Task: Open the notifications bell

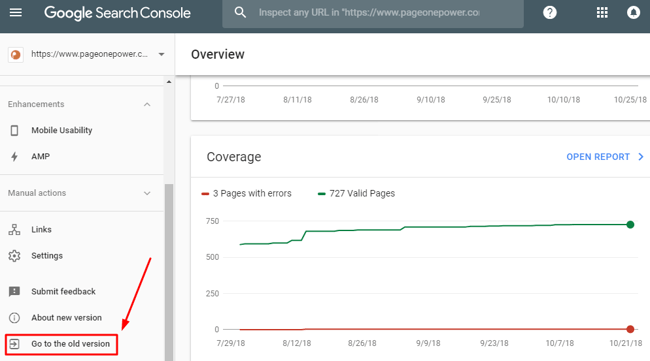Action: pyautogui.click(x=633, y=12)
